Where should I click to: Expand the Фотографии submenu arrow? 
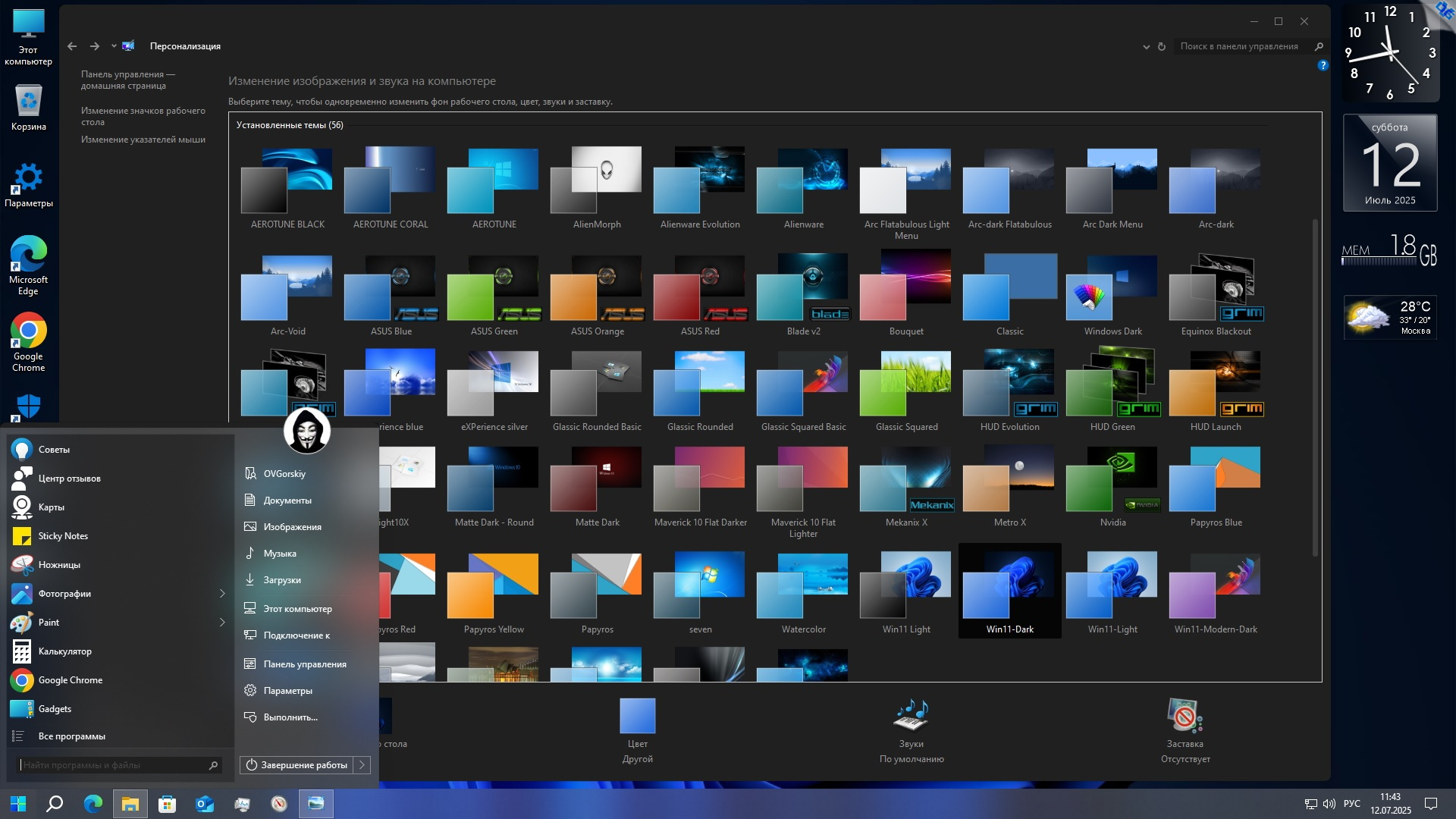[222, 594]
